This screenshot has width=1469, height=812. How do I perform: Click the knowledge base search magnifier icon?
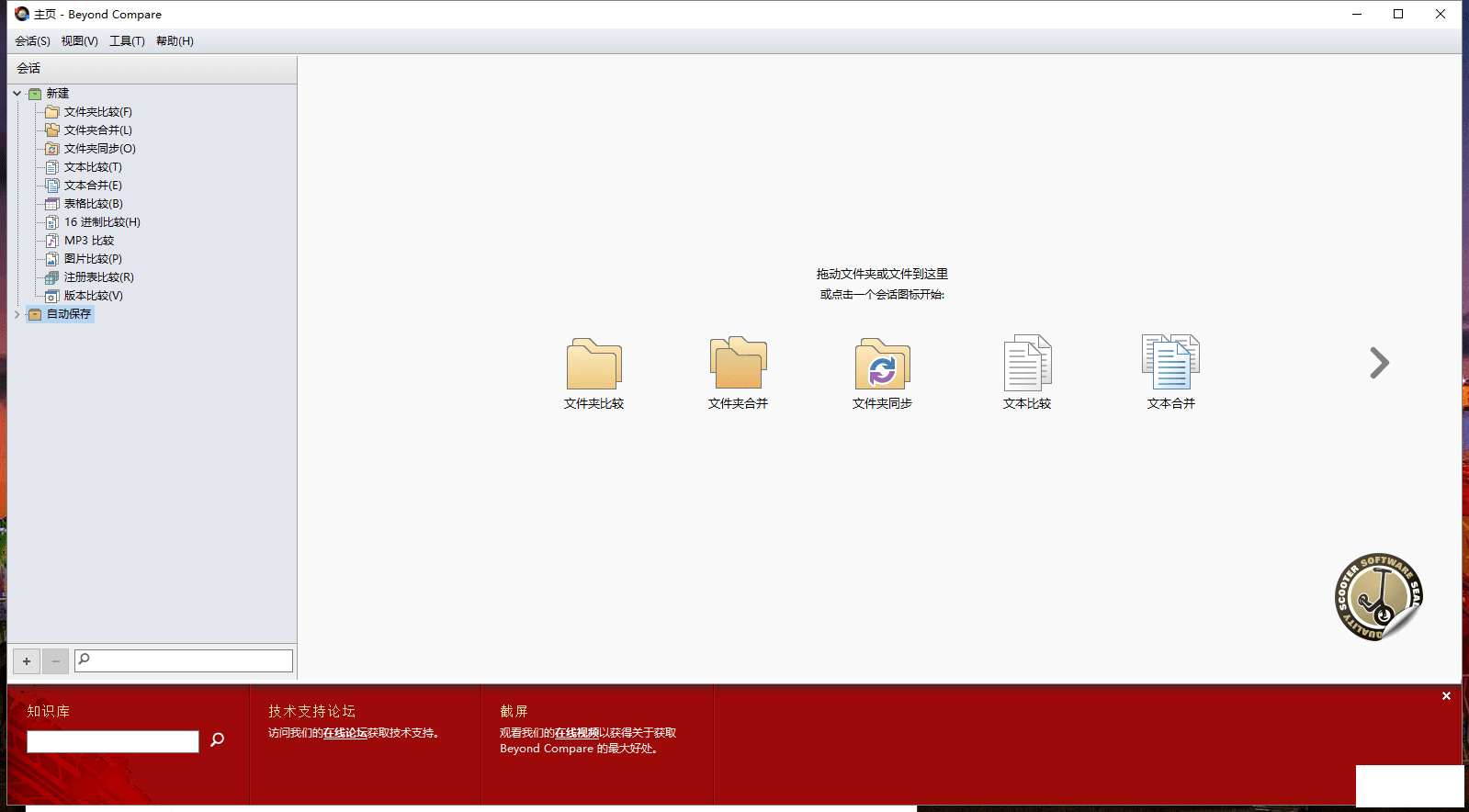pyautogui.click(x=218, y=739)
